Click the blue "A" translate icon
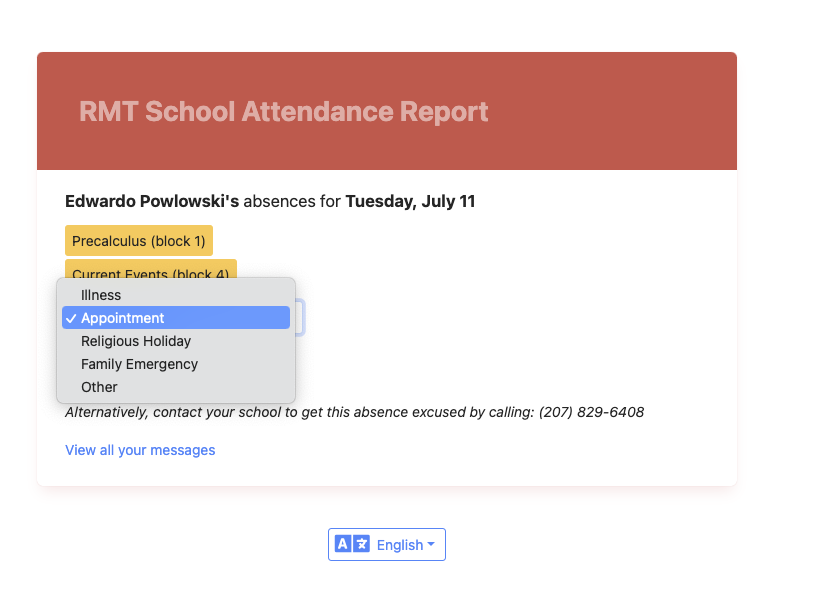This screenshot has height=598, width=818. 343,543
